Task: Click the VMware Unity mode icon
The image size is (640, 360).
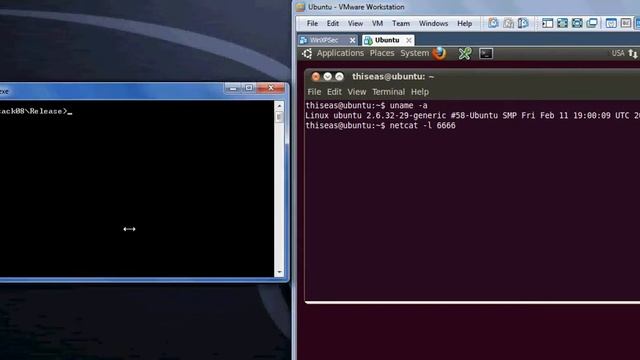Action: coord(592,23)
